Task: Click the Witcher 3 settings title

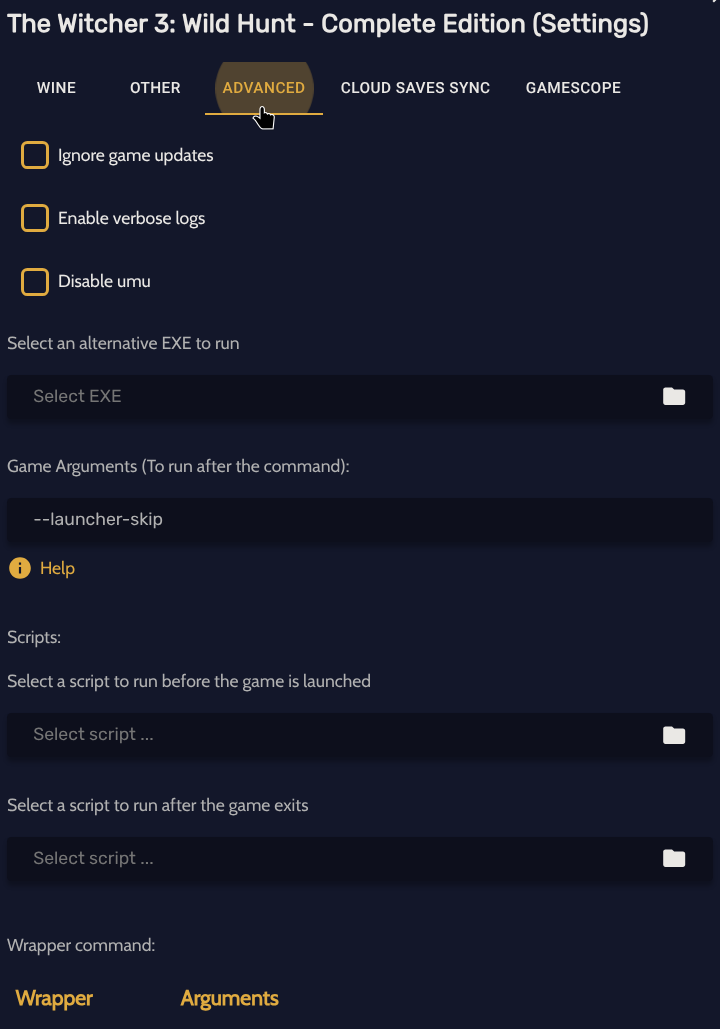Action: 328,24
